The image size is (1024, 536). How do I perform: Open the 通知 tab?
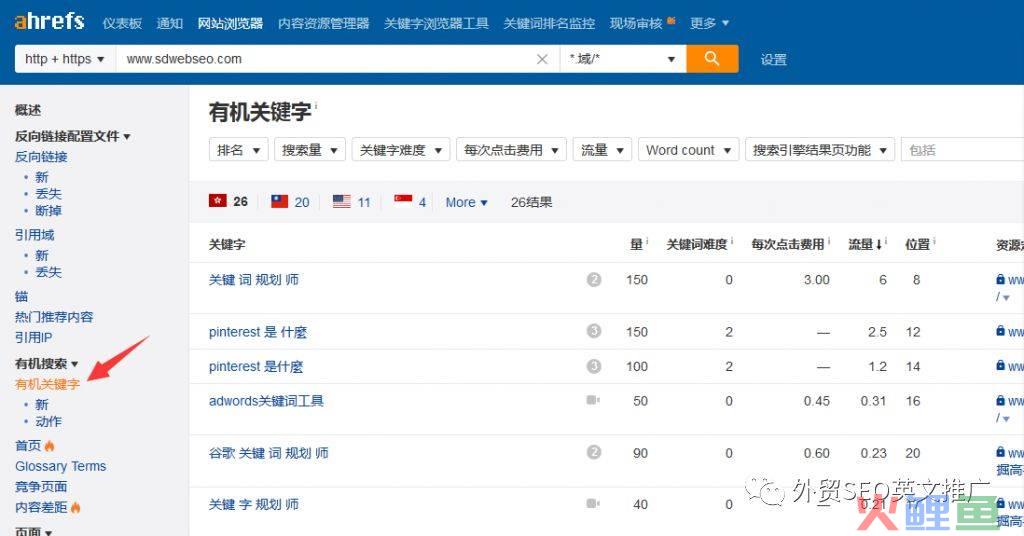[x=170, y=24]
